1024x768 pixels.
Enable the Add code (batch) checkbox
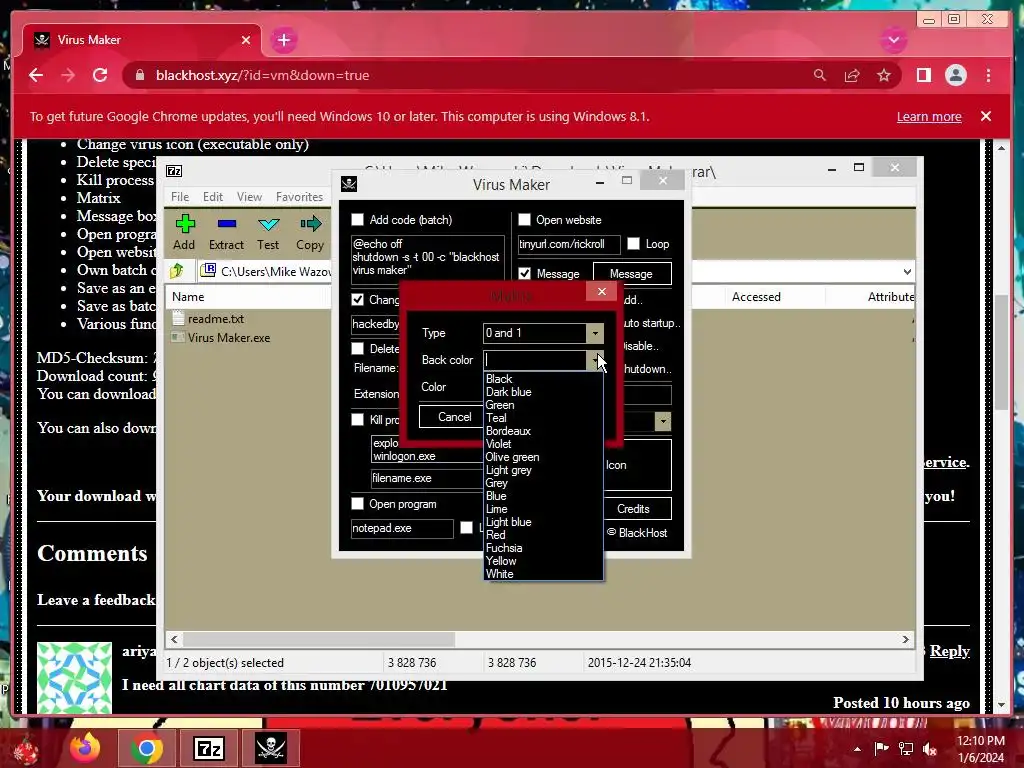[357, 219]
